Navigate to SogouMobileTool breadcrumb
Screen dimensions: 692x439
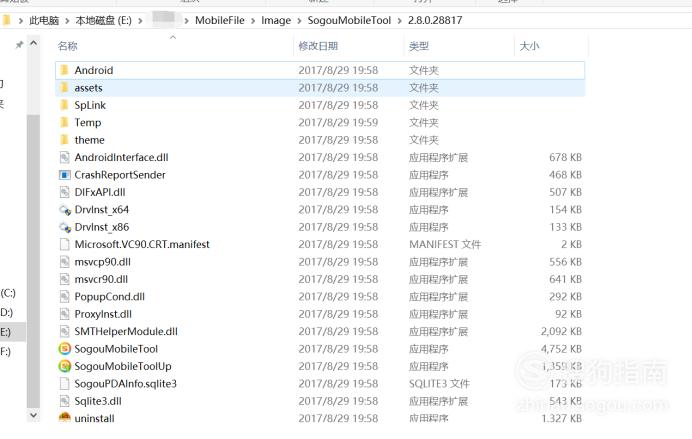pos(349,20)
